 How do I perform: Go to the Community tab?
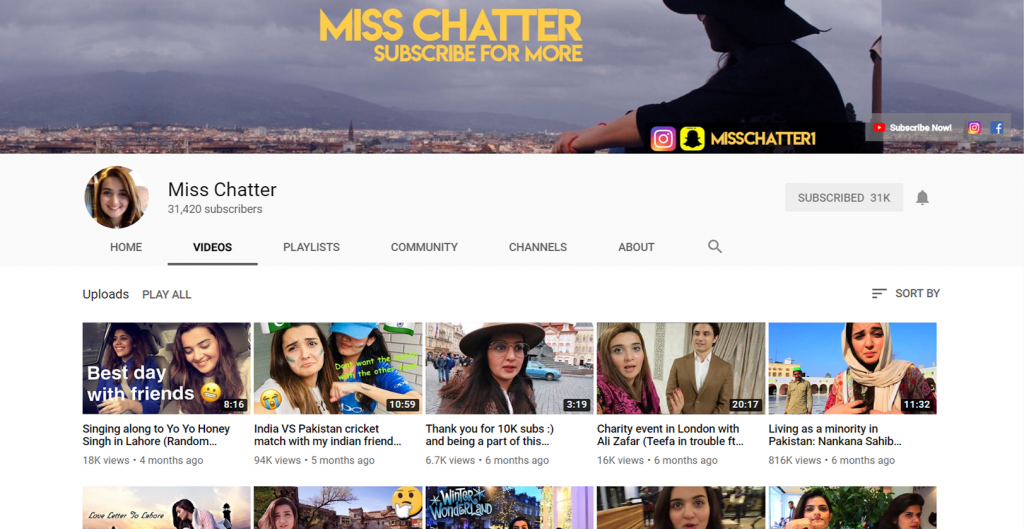tap(424, 247)
